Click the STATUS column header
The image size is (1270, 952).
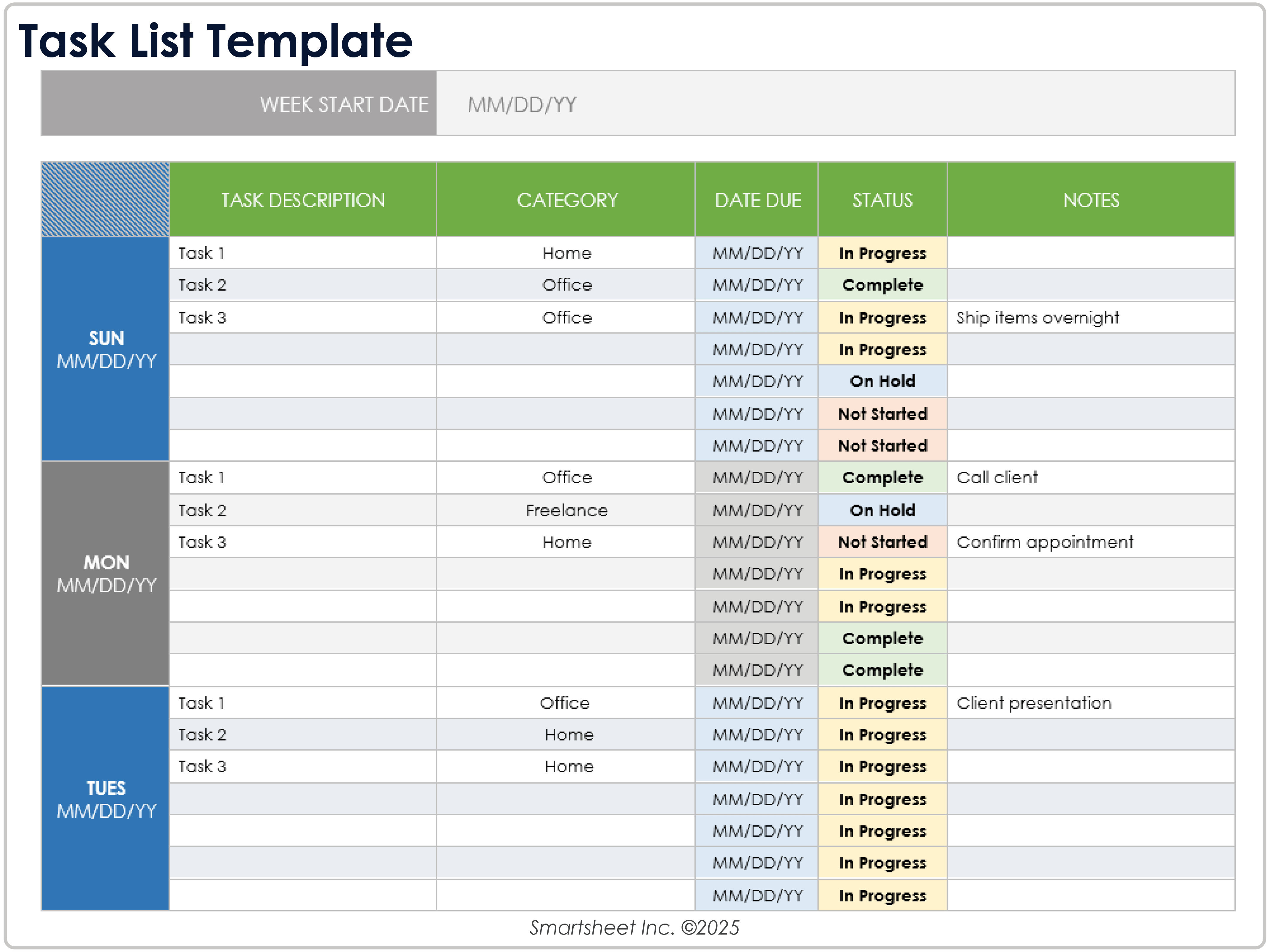point(882,200)
